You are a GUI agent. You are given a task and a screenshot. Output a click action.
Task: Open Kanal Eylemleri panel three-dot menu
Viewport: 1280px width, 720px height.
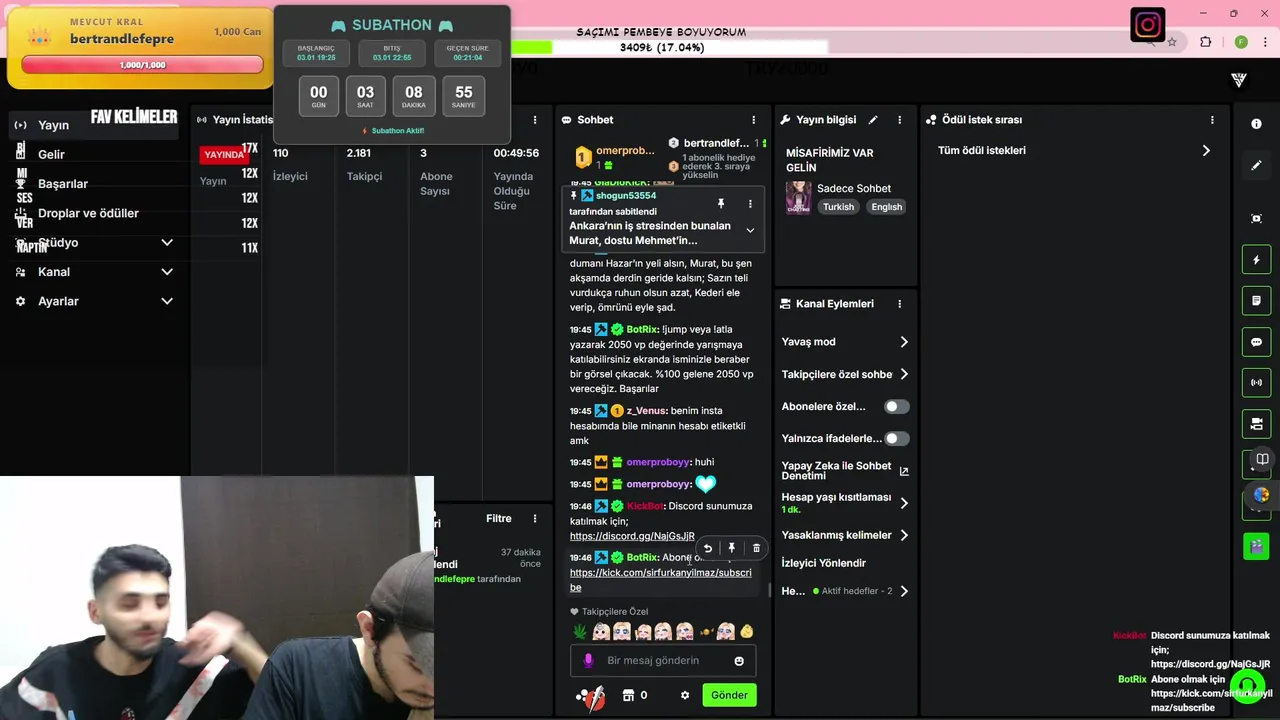pos(900,304)
